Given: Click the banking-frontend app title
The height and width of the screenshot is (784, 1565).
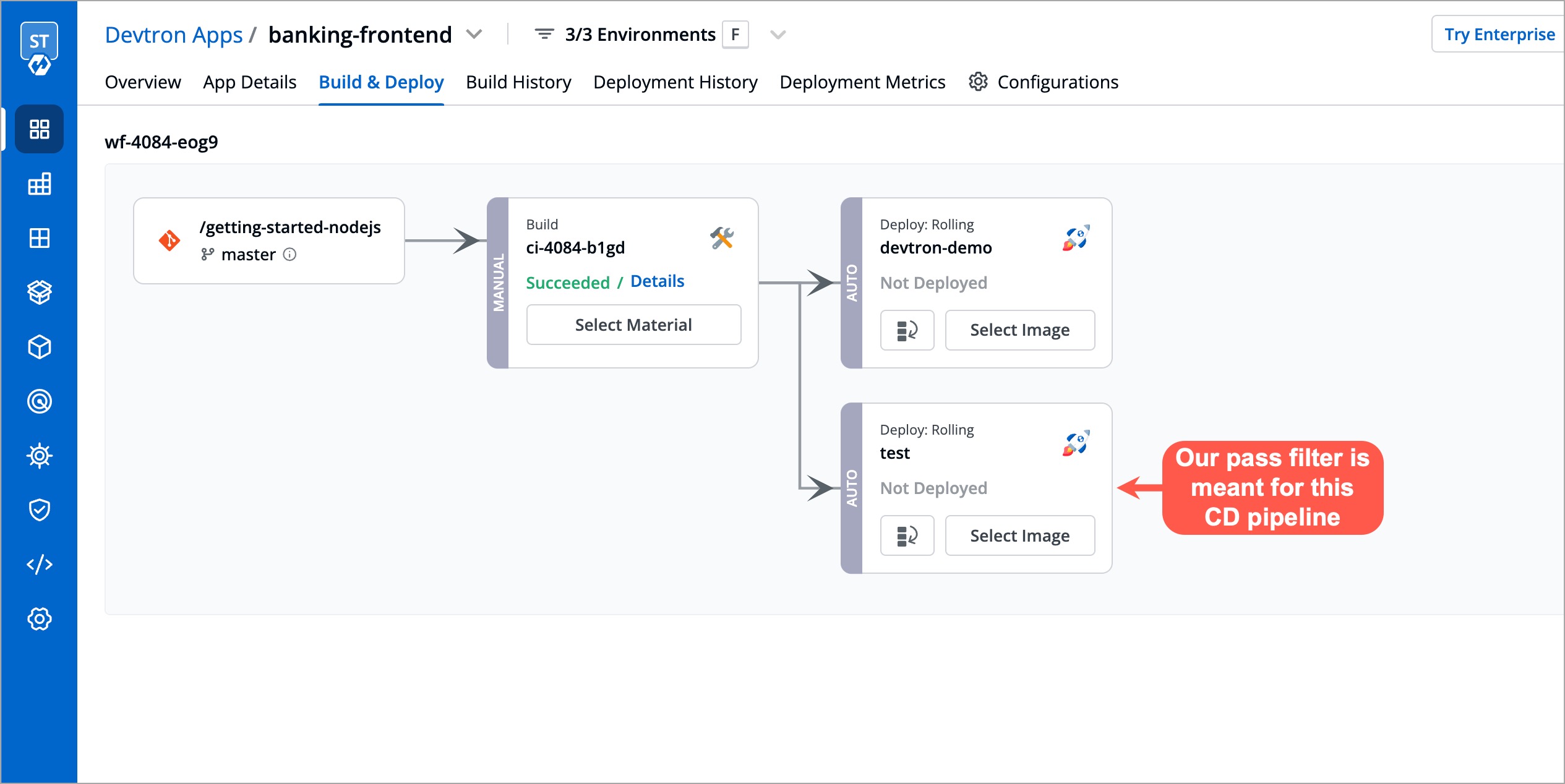Looking at the screenshot, I should (x=360, y=35).
